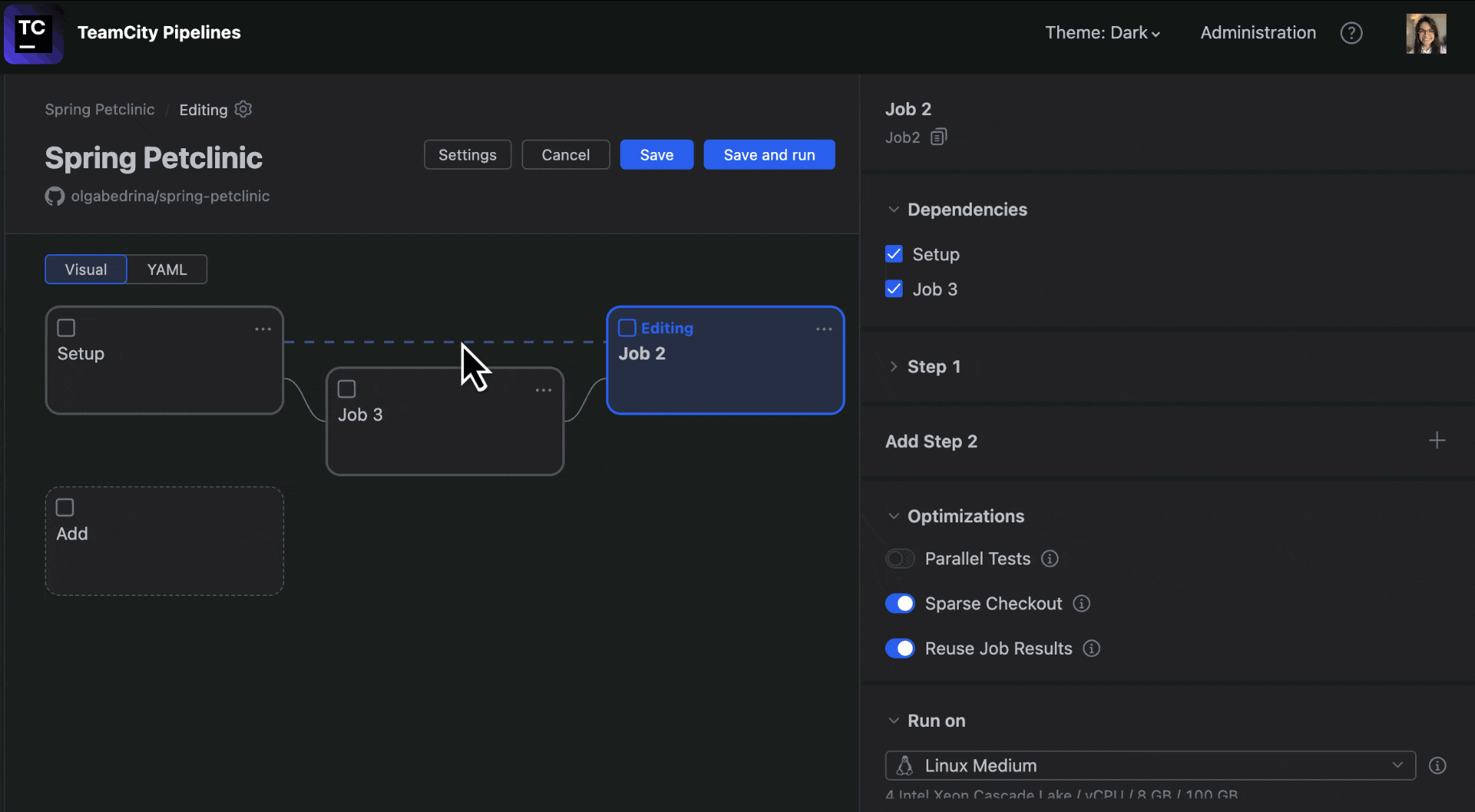Disable the Sparse Checkout toggle

point(900,604)
